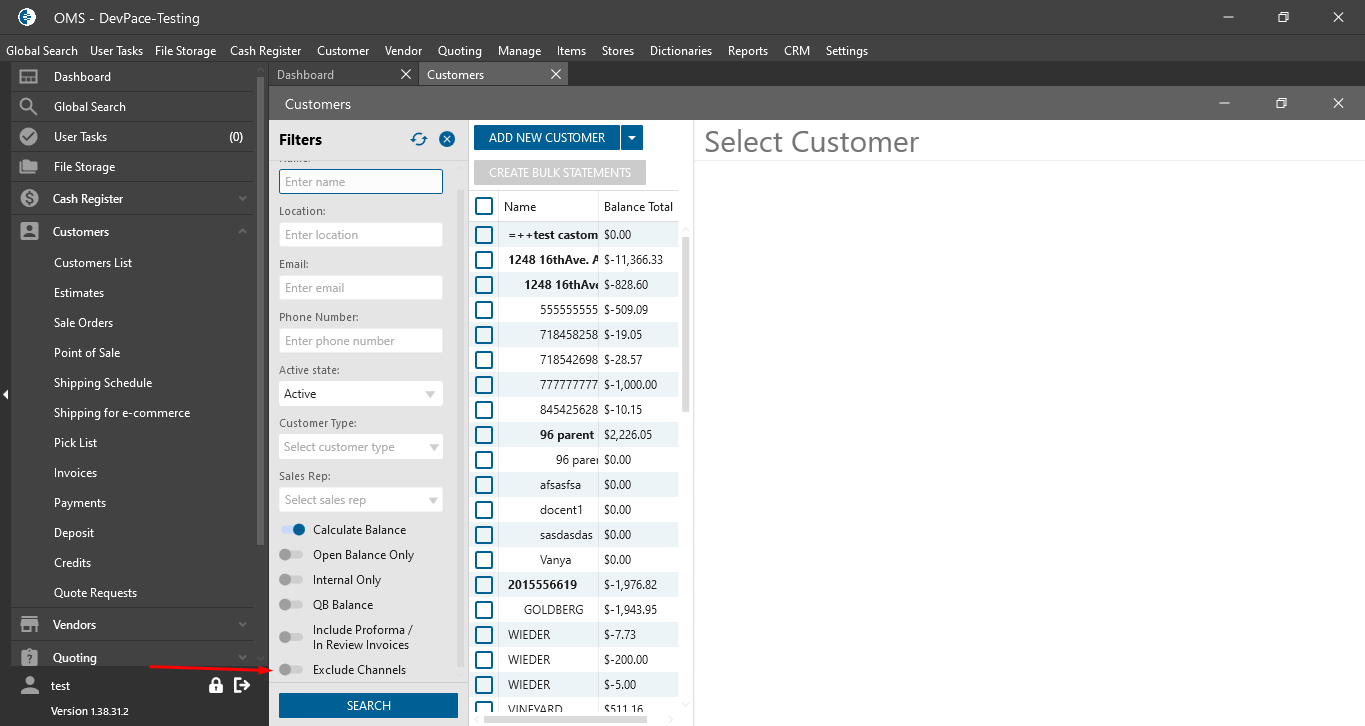Screen dimensions: 1365x726
Task: Open the Reports menu
Action: [x=747, y=51]
